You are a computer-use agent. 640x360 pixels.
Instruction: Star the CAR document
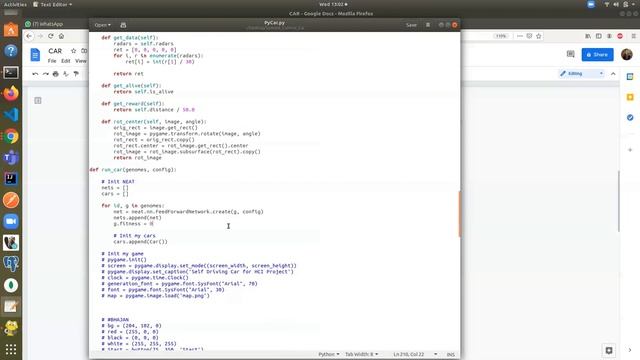point(73,51)
